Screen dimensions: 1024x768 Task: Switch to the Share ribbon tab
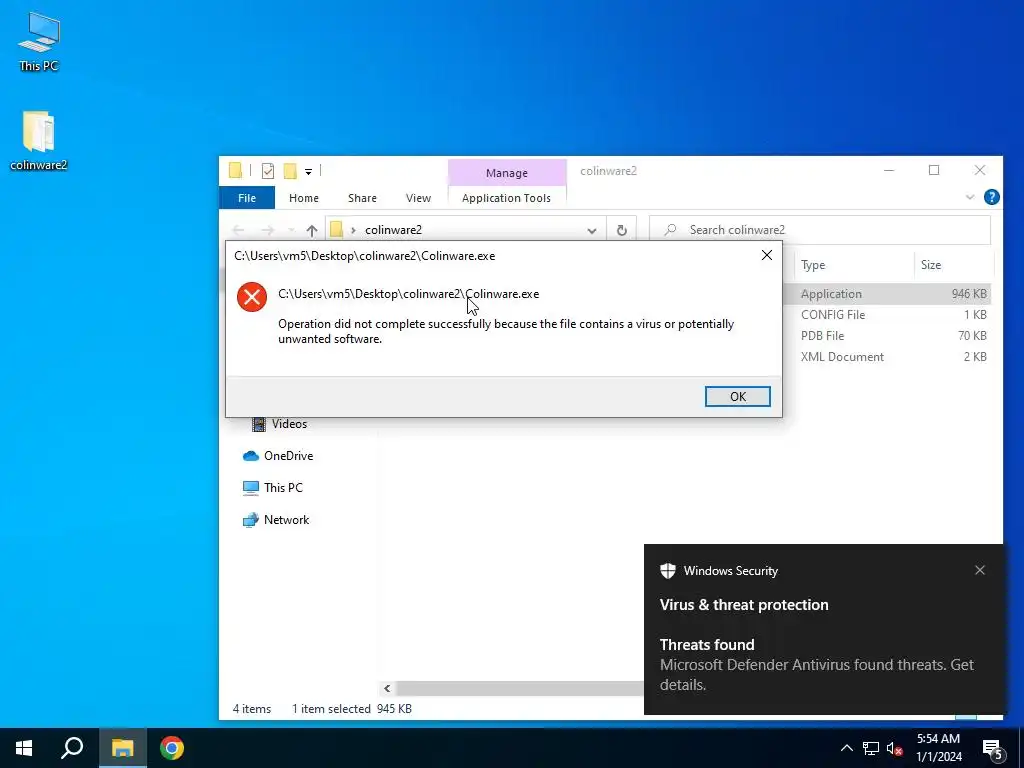coord(362,198)
